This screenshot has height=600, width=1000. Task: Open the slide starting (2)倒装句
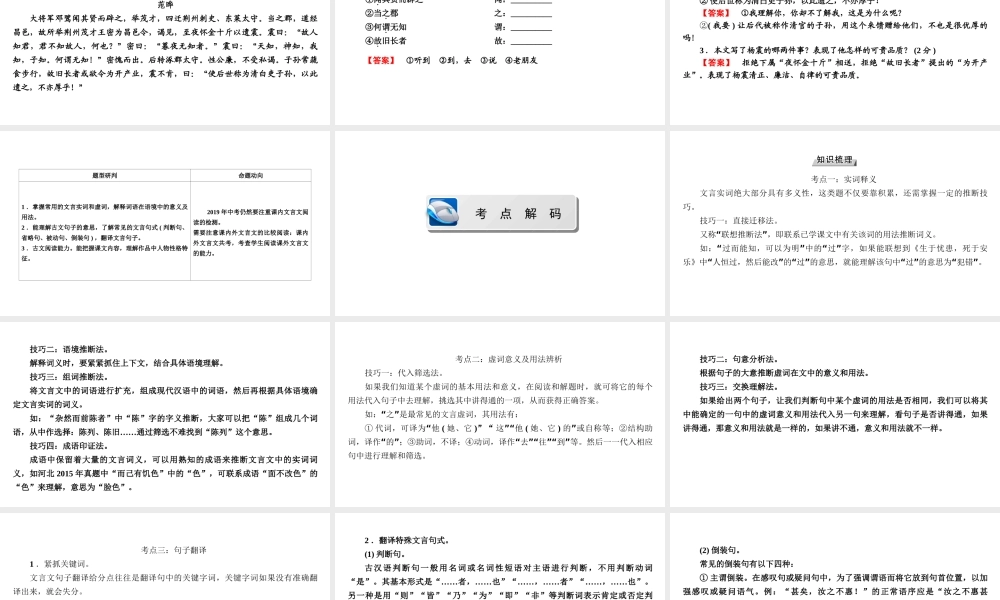tap(835, 557)
